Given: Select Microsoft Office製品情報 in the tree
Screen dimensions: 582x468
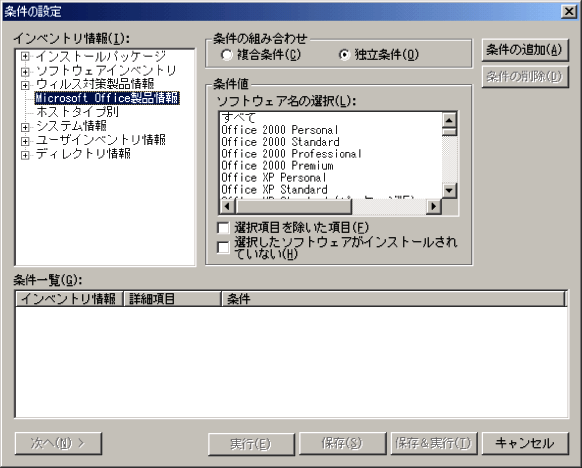Looking at the screenshot, I should coord(107,98).
